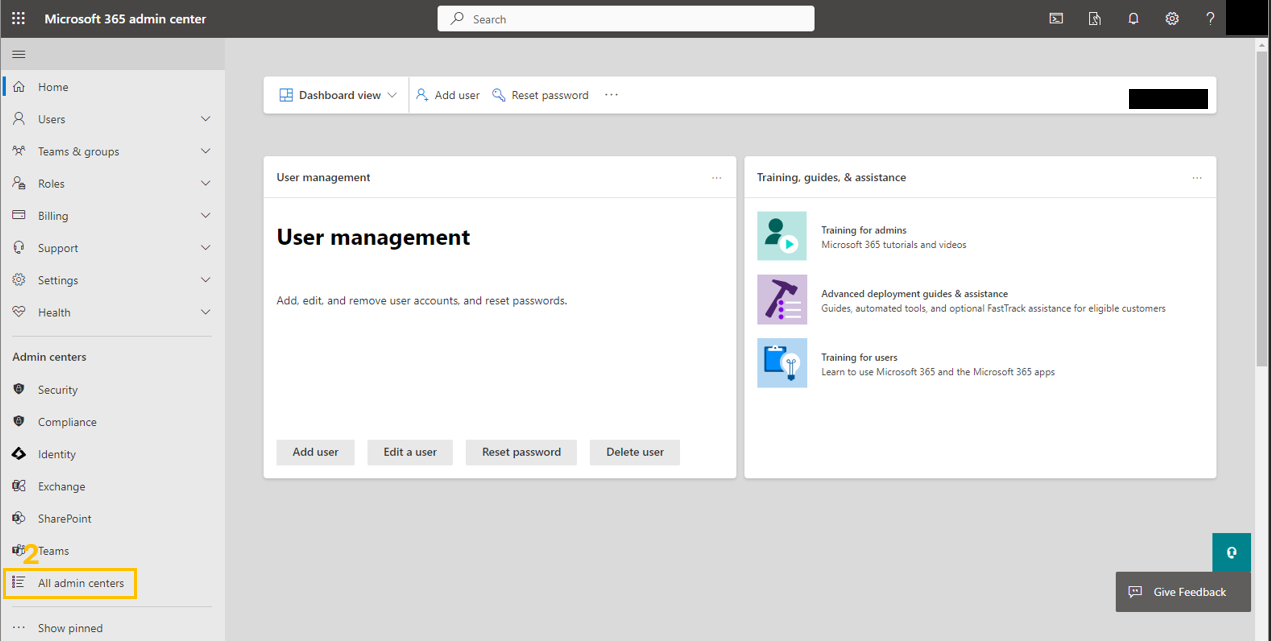This screenshot has height=641, width=1271.
Task: Click the document icon in top bar
Action: coord(1095,18)
